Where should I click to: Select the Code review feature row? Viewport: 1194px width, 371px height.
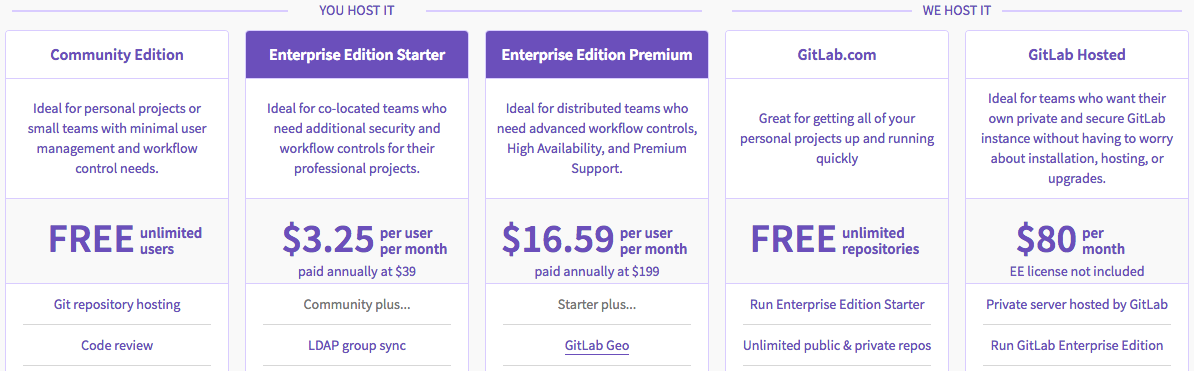point(117,345)
